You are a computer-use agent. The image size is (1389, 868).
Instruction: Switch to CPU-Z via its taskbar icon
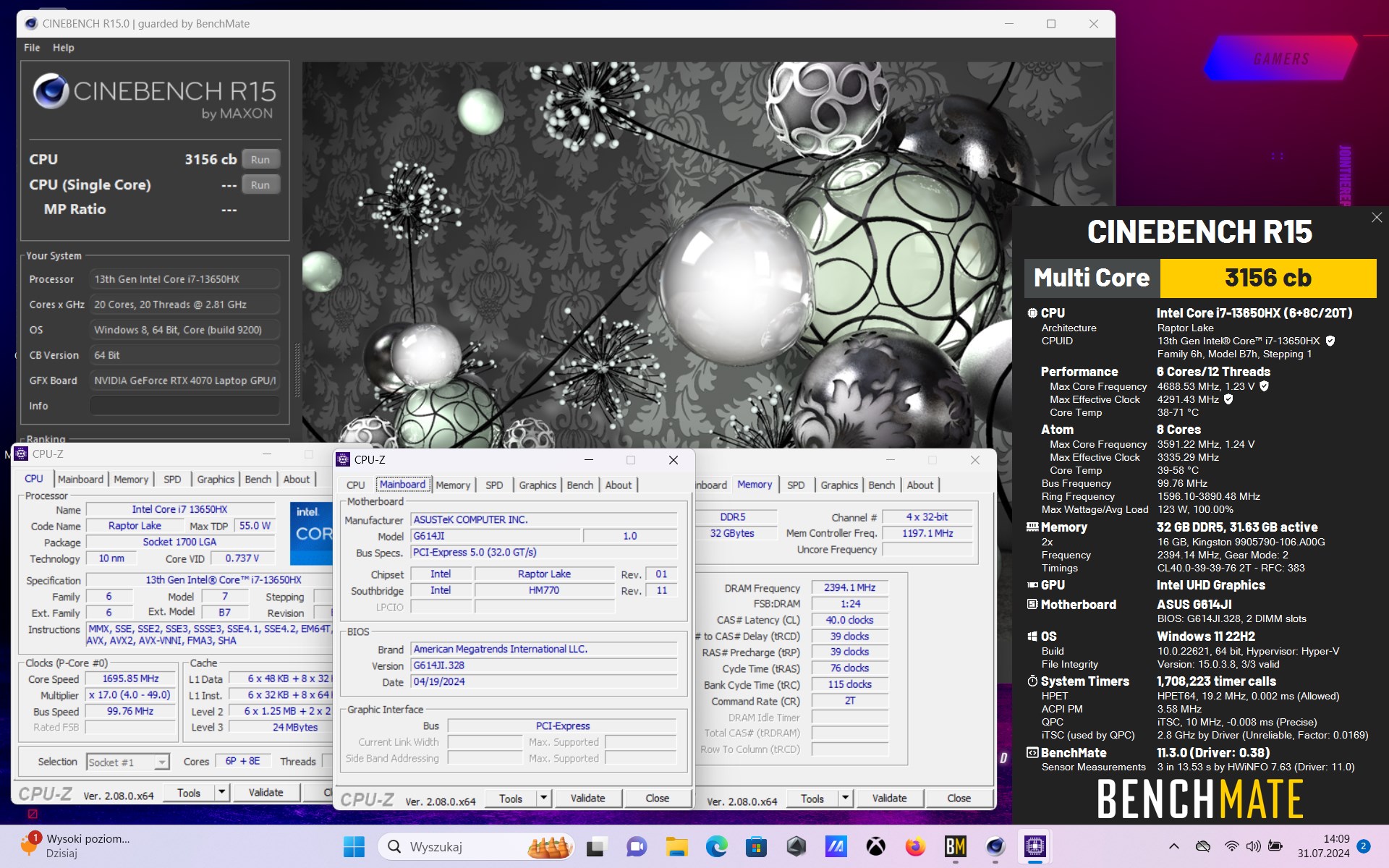point(1035,846)
